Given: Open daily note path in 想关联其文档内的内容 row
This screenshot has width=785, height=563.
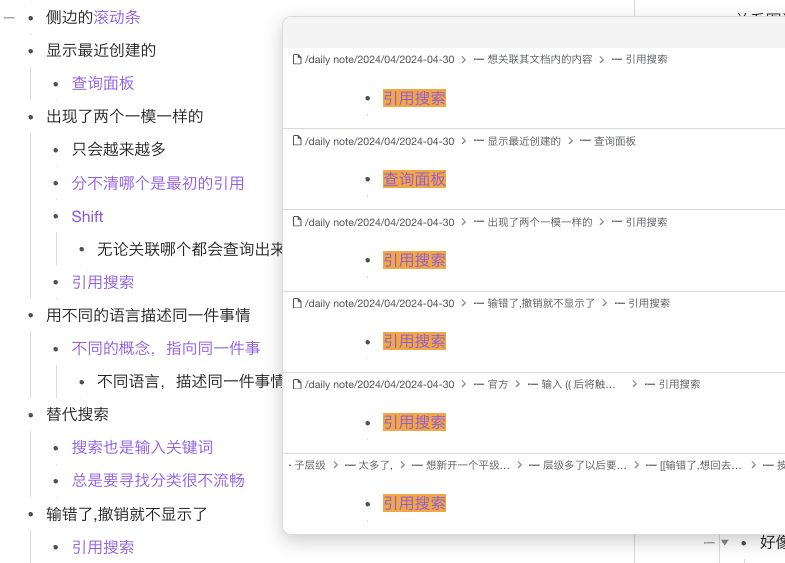Looking at the screenshot, I should click(x=379, y=60).
